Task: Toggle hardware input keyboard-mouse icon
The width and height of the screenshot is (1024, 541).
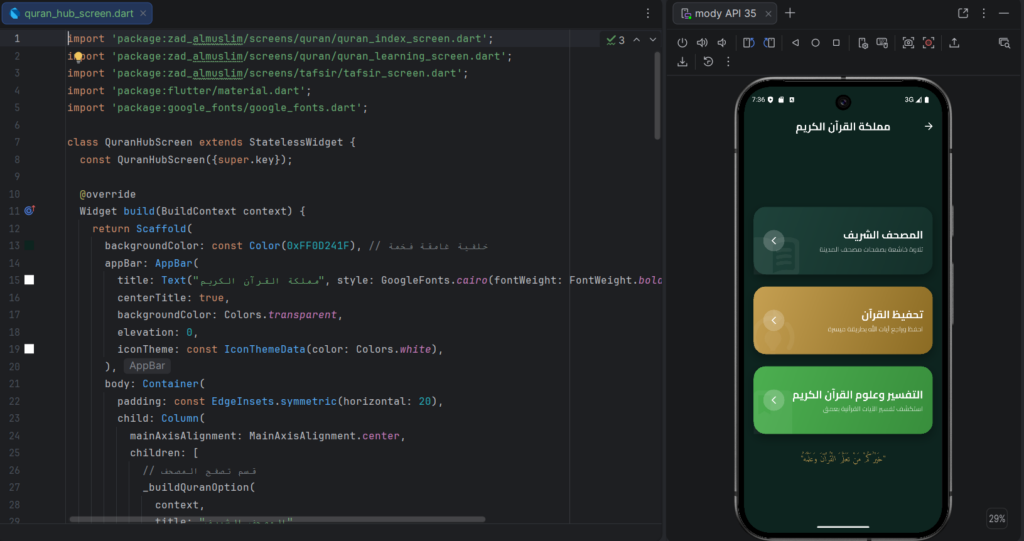Action: point(882,43)
